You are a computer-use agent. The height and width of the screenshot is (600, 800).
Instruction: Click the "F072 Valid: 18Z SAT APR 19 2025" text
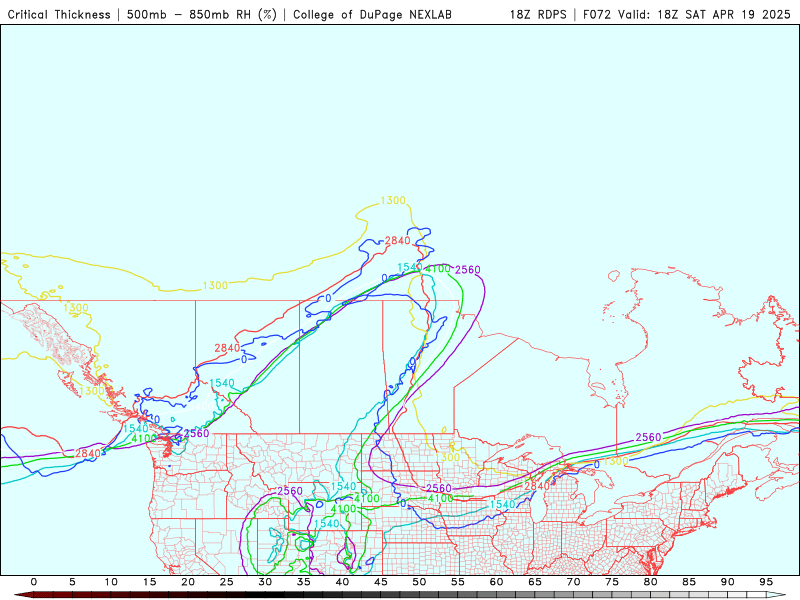tap(687, 14)
